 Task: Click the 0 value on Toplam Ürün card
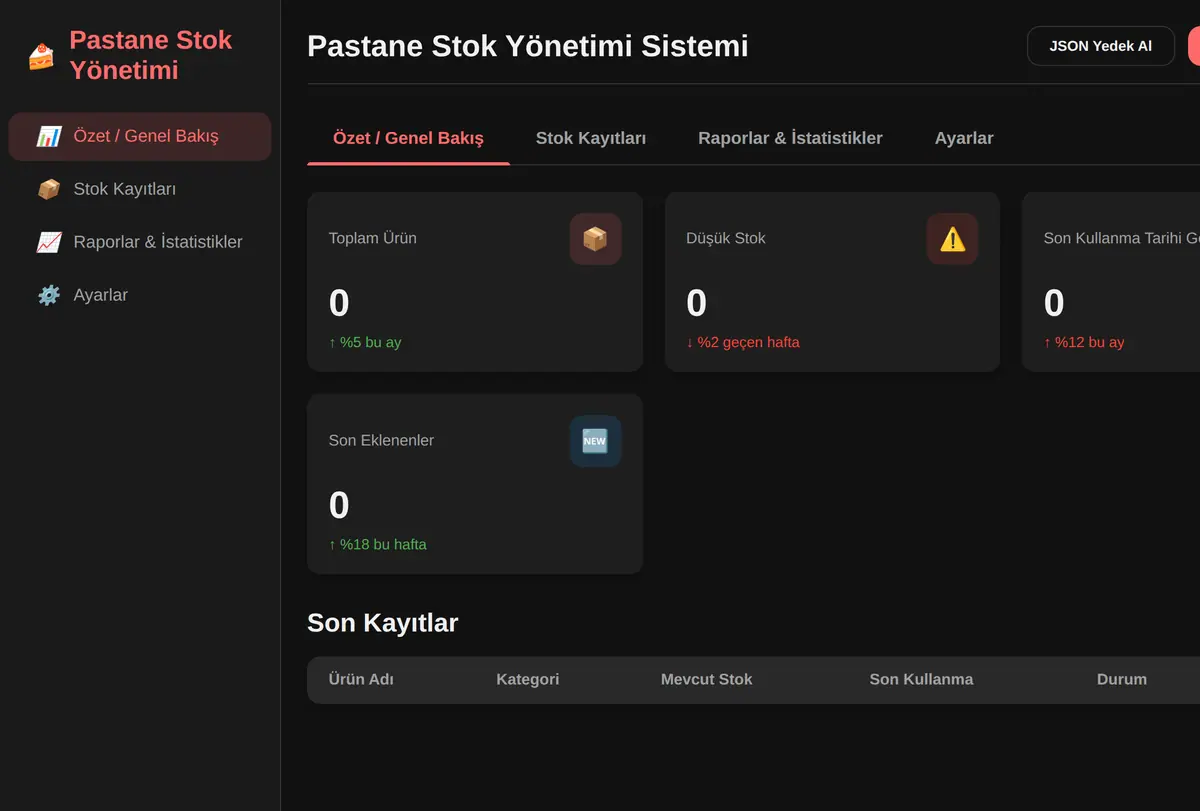pyautogui.click(x=339, y=303)
